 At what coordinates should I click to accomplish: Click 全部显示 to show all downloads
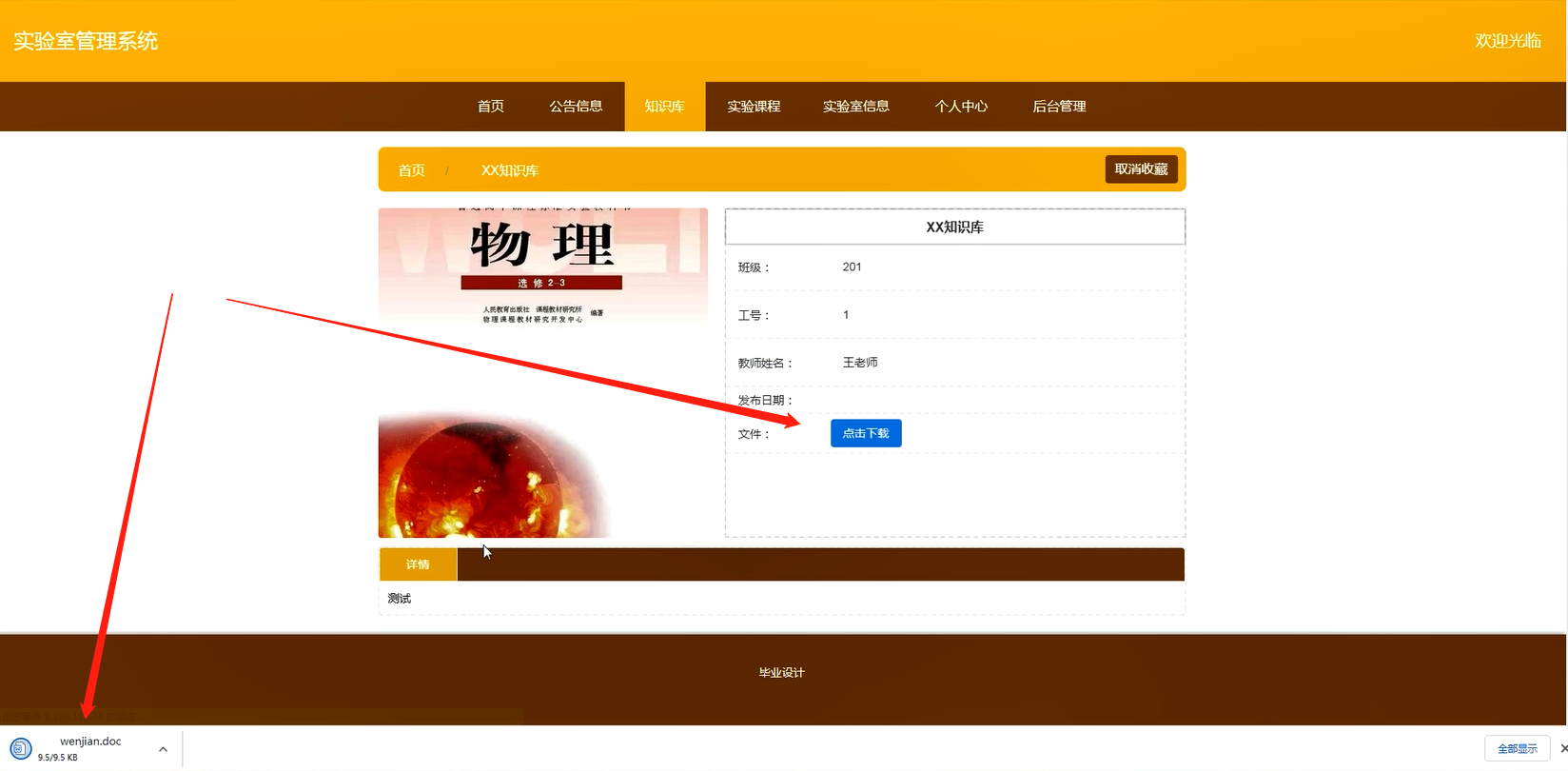1518,749
